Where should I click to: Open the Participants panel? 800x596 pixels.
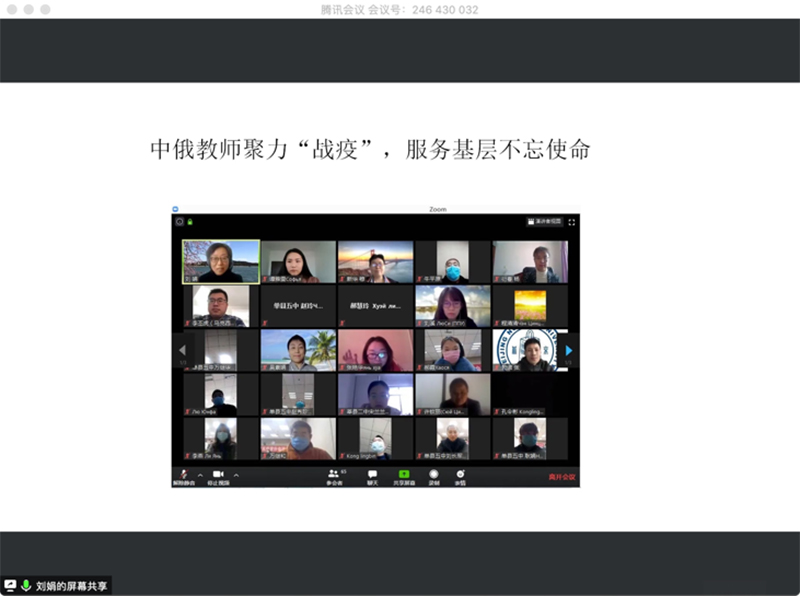334,475
